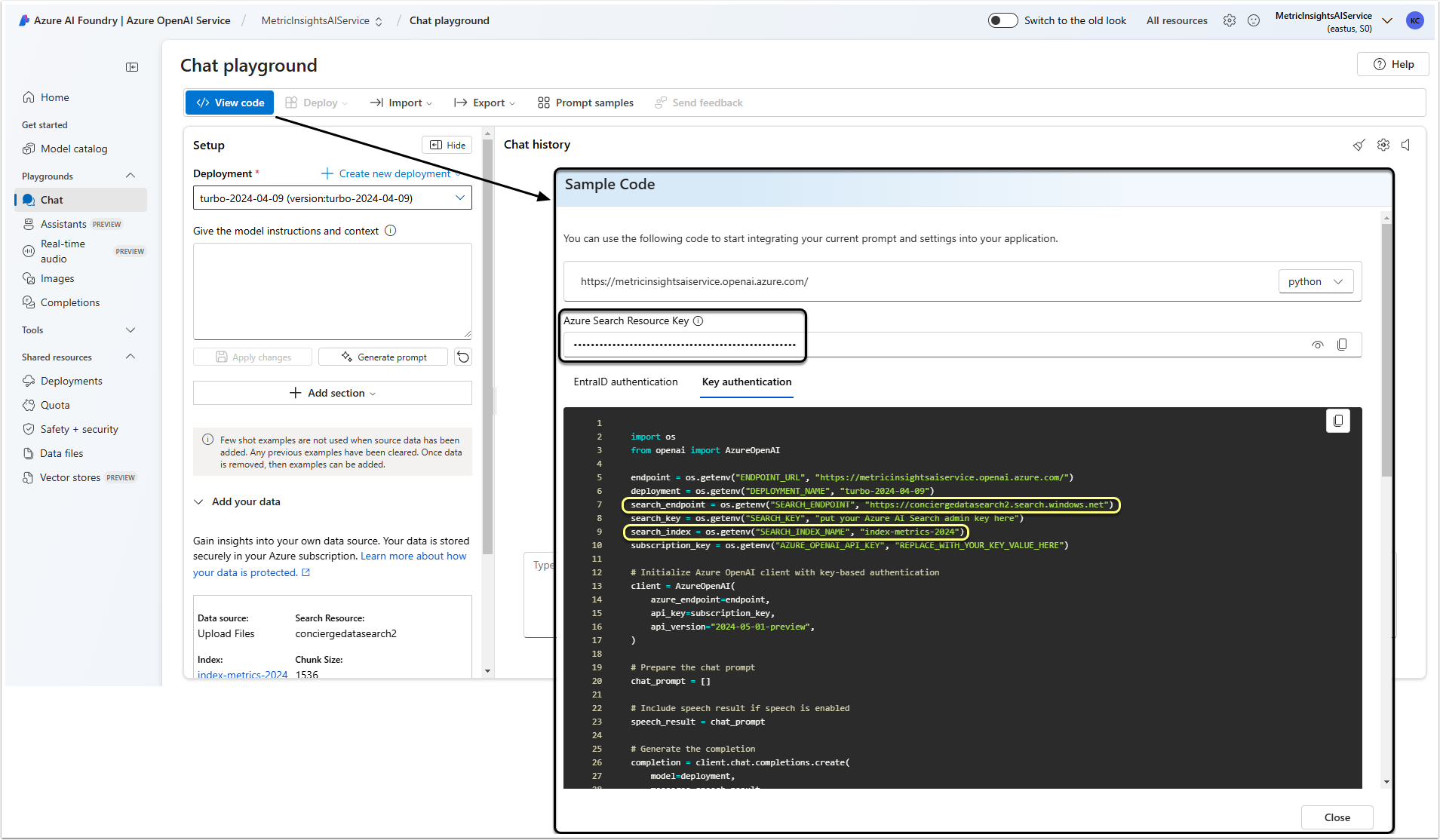The height and width of the screenshot is (840, 1440).
Task: Open the Export menu
Action: (485, 103)
